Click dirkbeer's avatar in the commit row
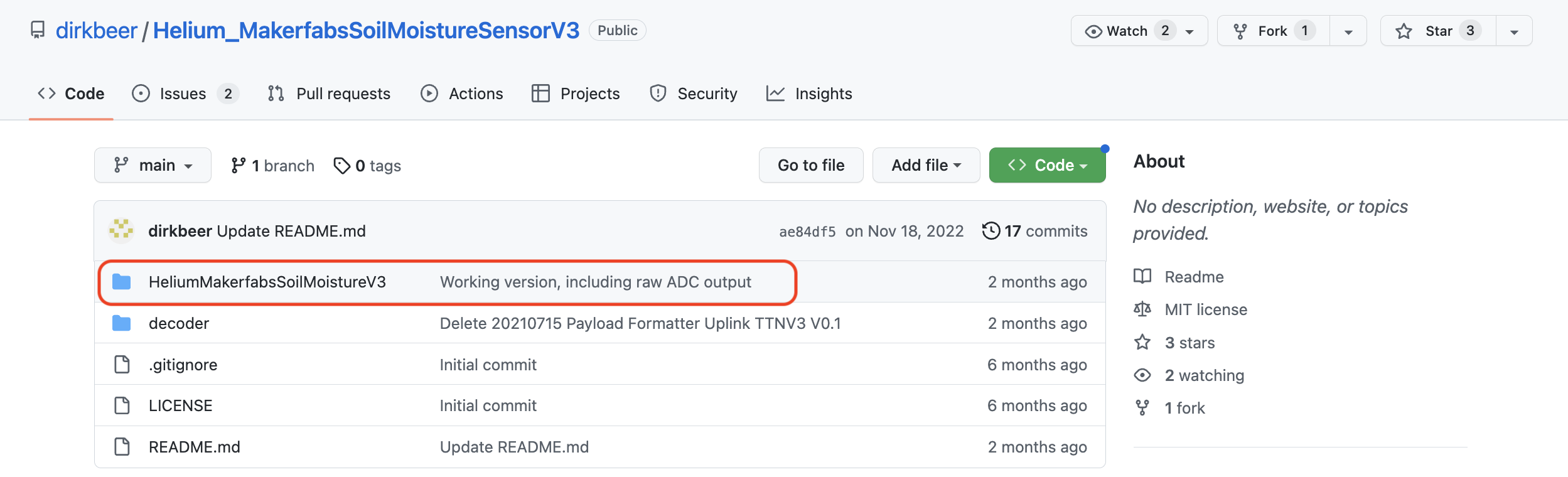This screenshot has height=477, width=1568. (x=121, y=231)
